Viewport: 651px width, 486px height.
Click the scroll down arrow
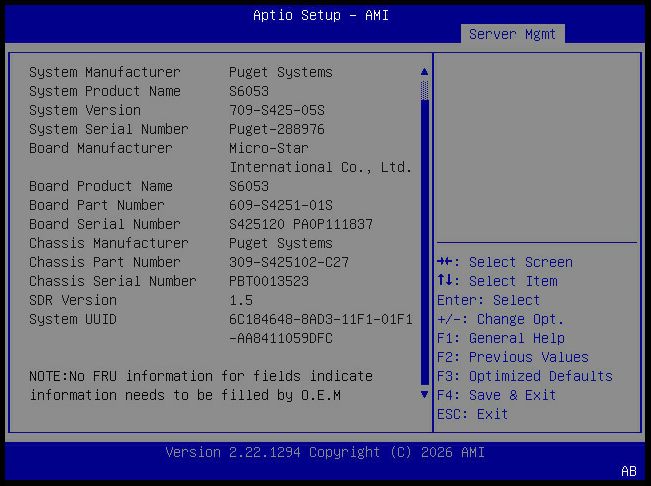click(424, 394)
